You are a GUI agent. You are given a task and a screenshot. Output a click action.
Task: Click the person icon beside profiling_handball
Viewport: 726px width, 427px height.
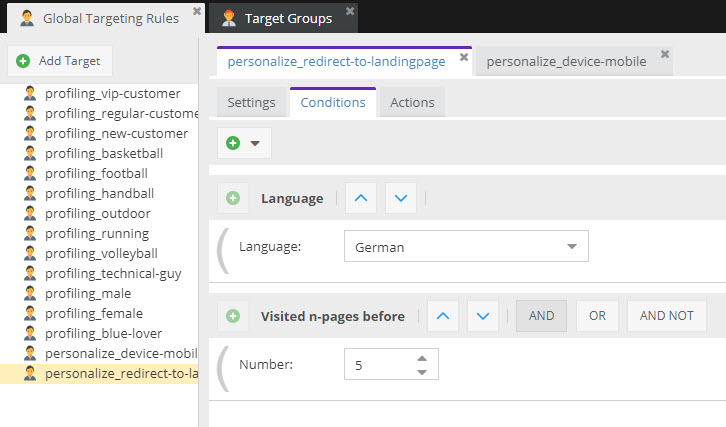(x=30, y=193)
